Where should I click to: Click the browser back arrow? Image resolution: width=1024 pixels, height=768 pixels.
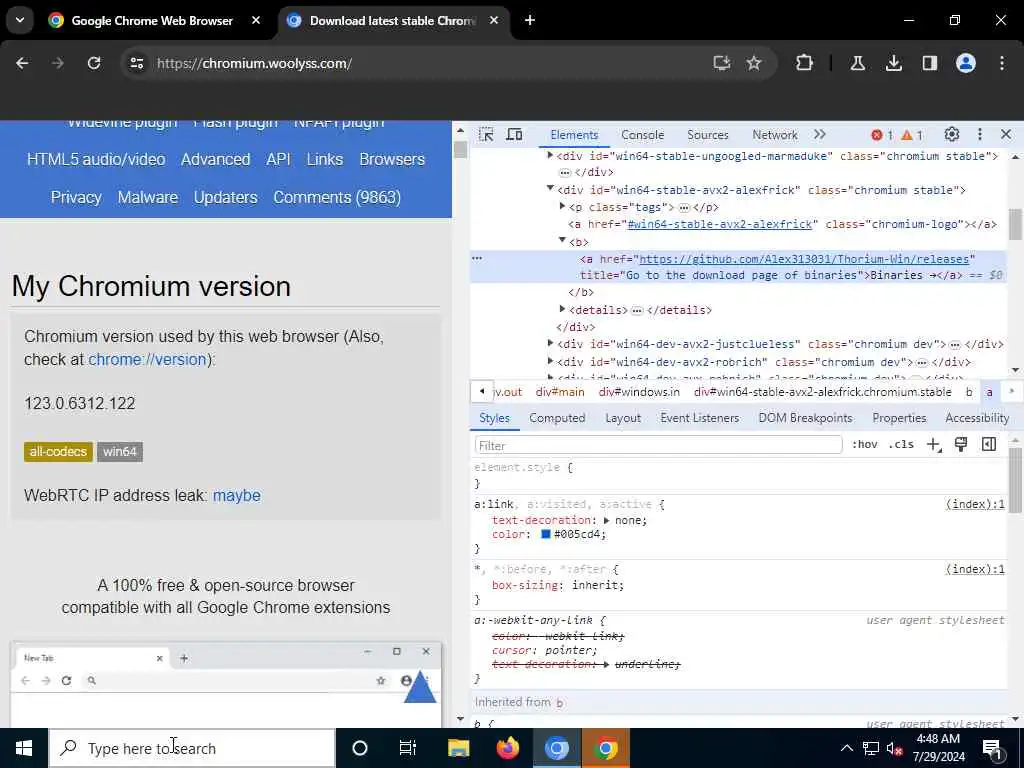pyautogui.click(x=22, y=63)
